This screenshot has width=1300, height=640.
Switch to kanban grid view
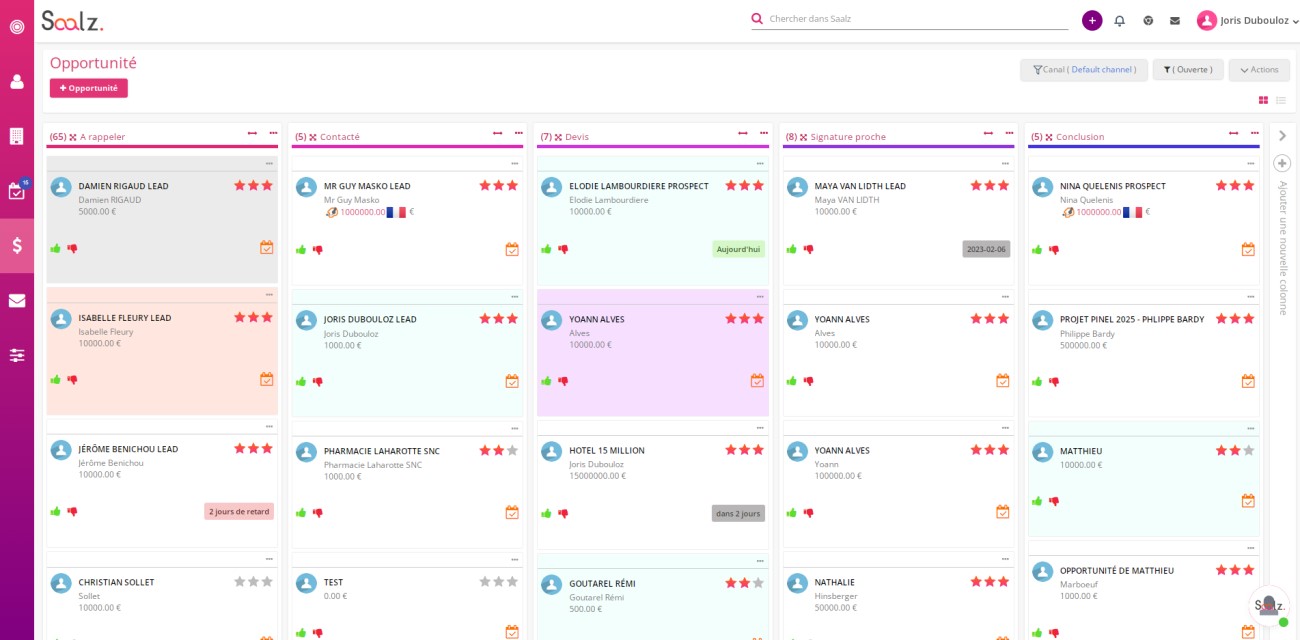[1263, 100]
